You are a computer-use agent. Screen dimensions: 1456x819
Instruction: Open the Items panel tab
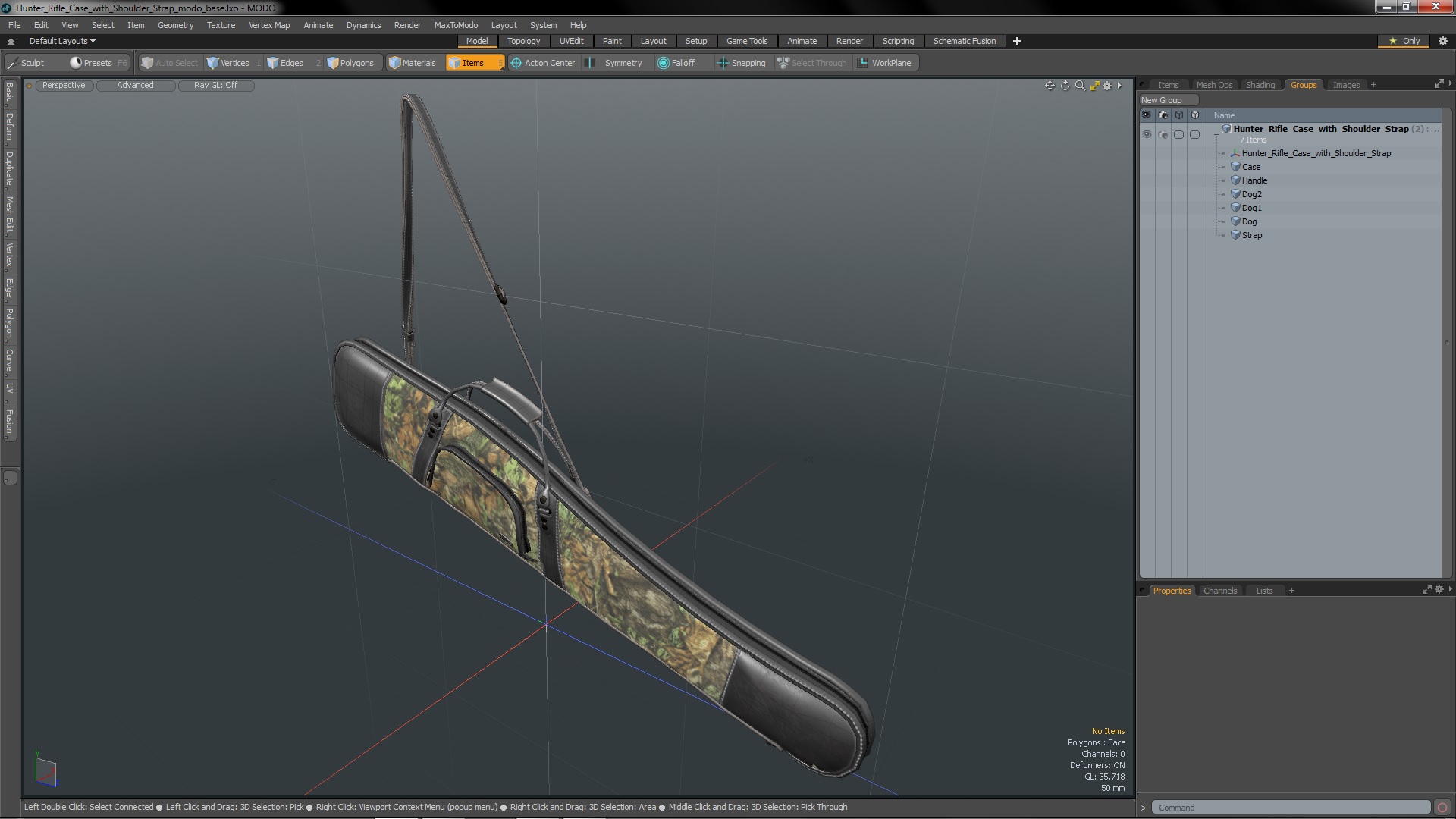1168,85
